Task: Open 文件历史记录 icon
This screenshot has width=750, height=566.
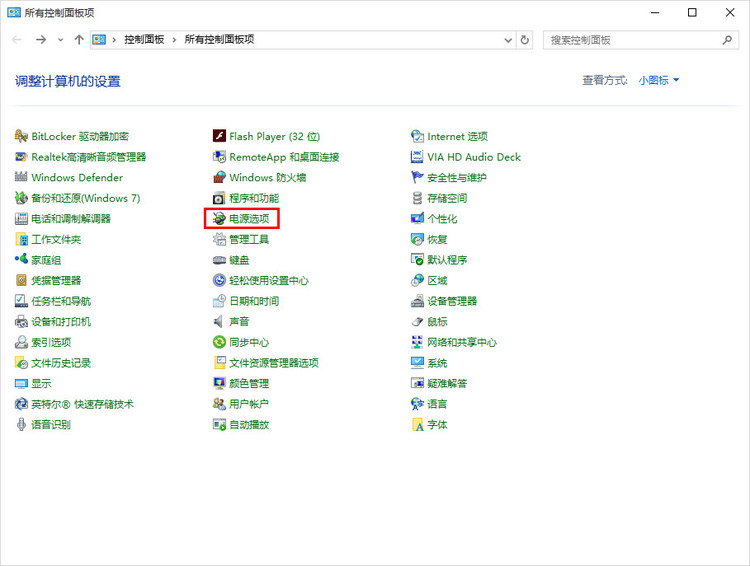Action: (x=21, y=363)
